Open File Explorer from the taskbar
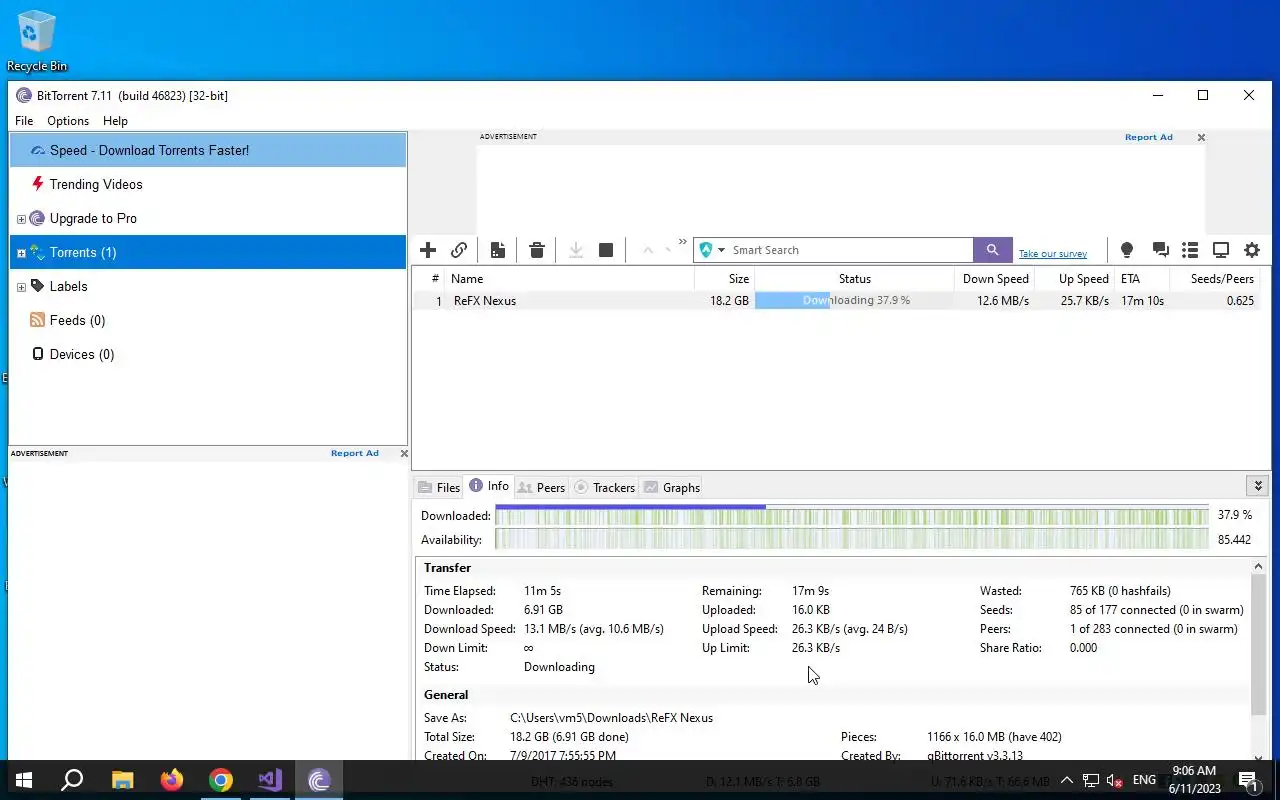 point(122,780)
